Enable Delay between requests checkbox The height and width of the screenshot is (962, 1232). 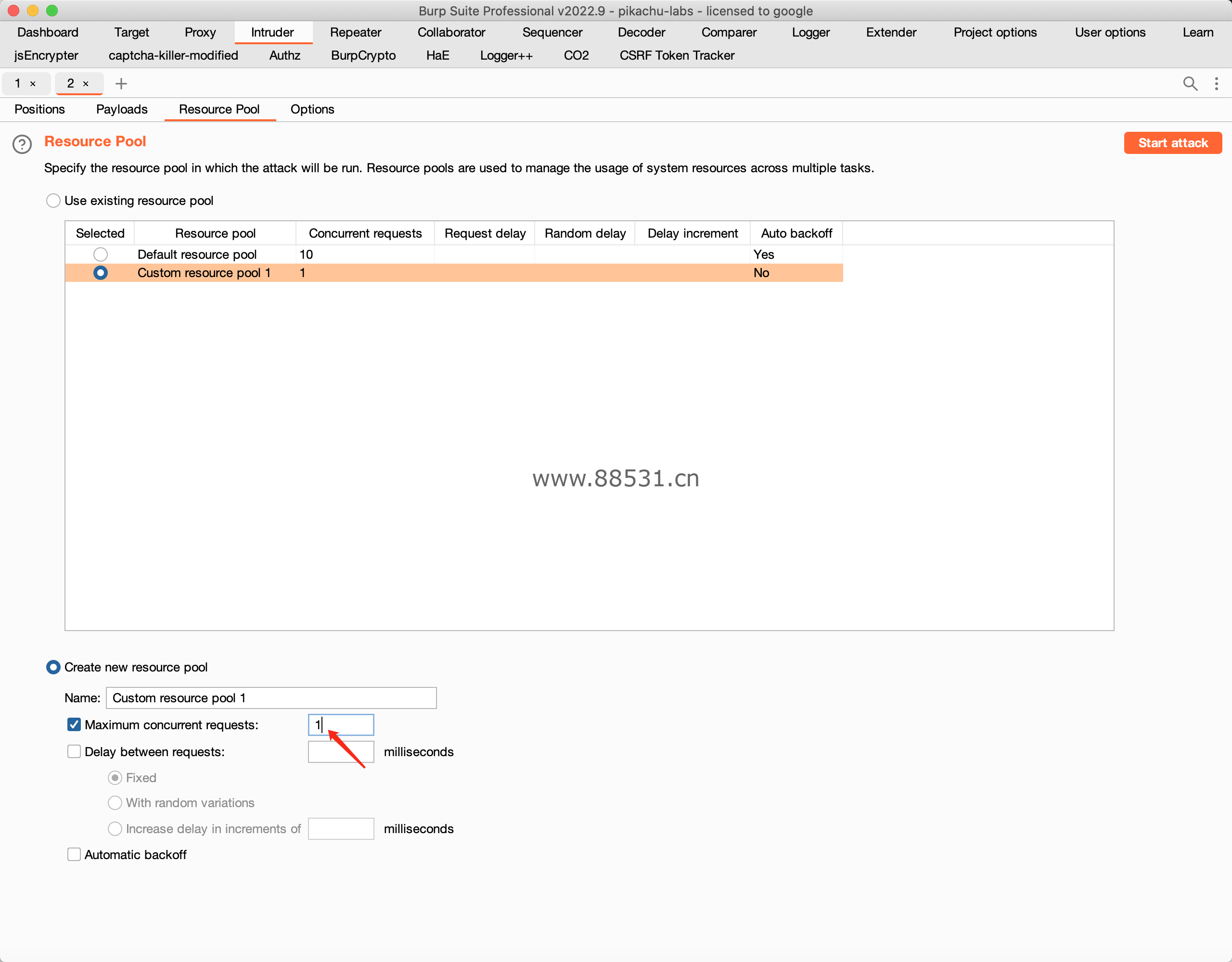74,752
